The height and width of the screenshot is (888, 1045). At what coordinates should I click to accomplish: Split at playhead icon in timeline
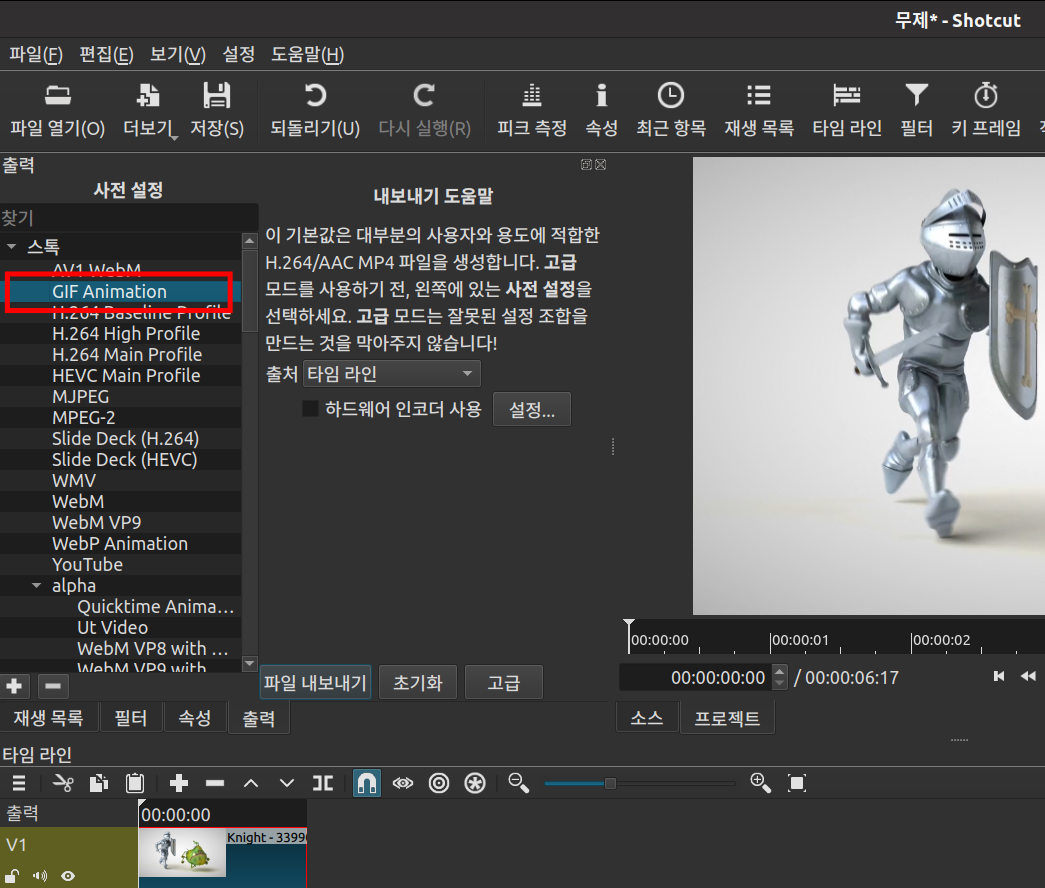[323, 783]
